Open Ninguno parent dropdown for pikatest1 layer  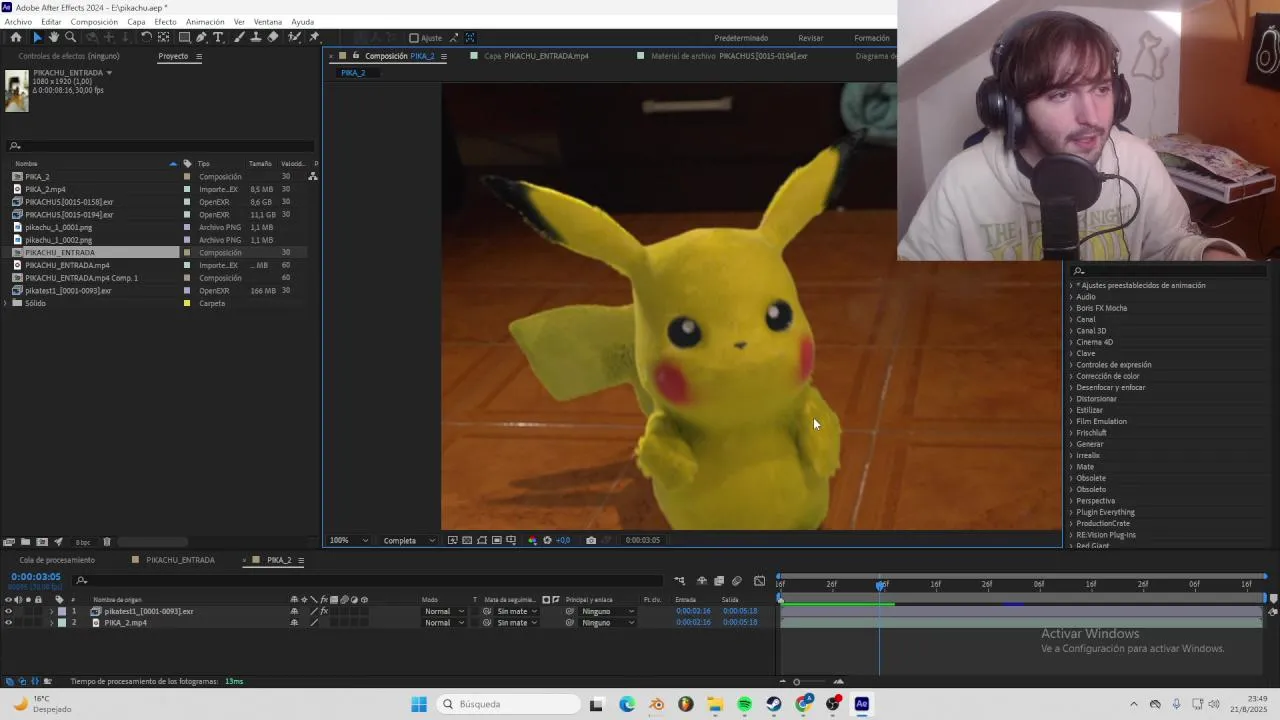[608, 611]
